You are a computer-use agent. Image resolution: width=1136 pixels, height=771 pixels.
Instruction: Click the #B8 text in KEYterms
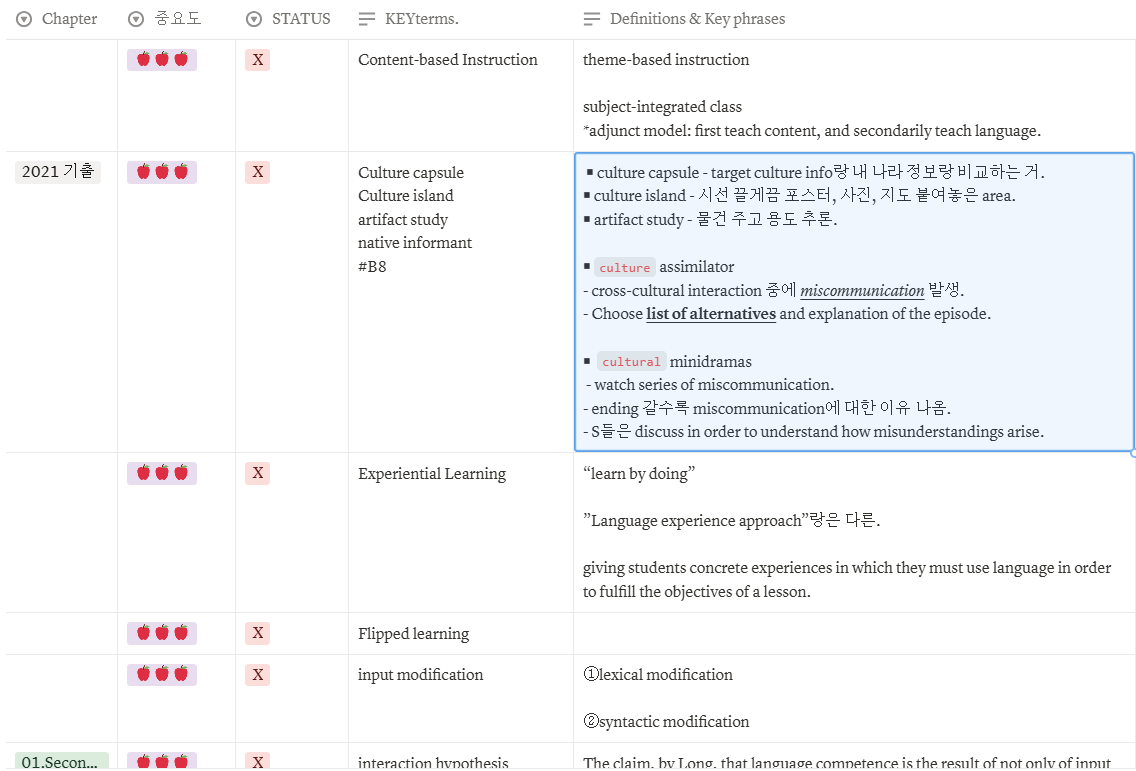[372, 267]
